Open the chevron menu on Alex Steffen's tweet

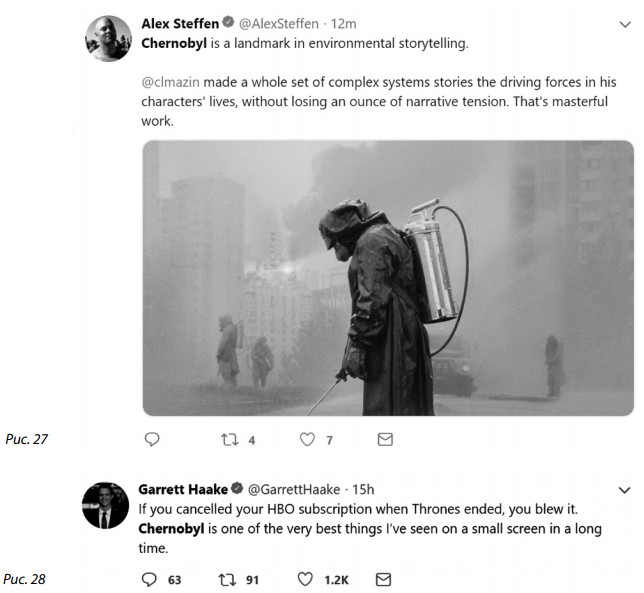(625, 24)
